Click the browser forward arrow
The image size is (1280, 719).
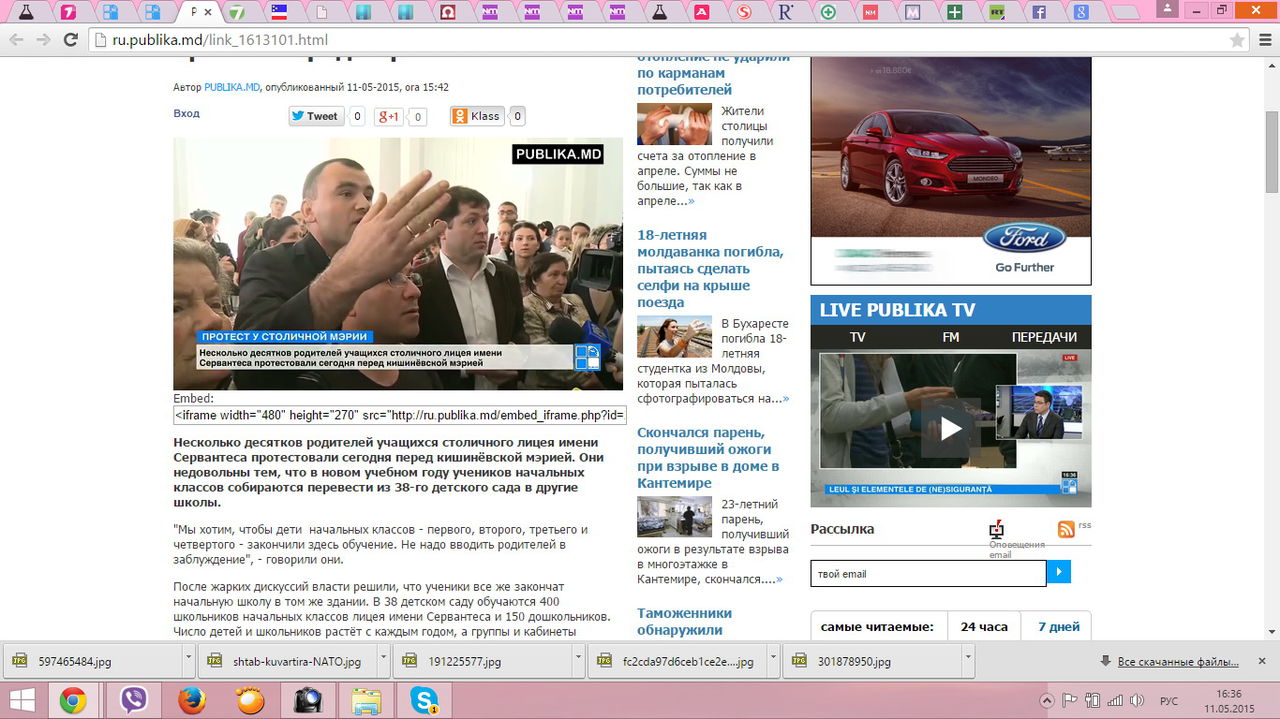point(43,40)
